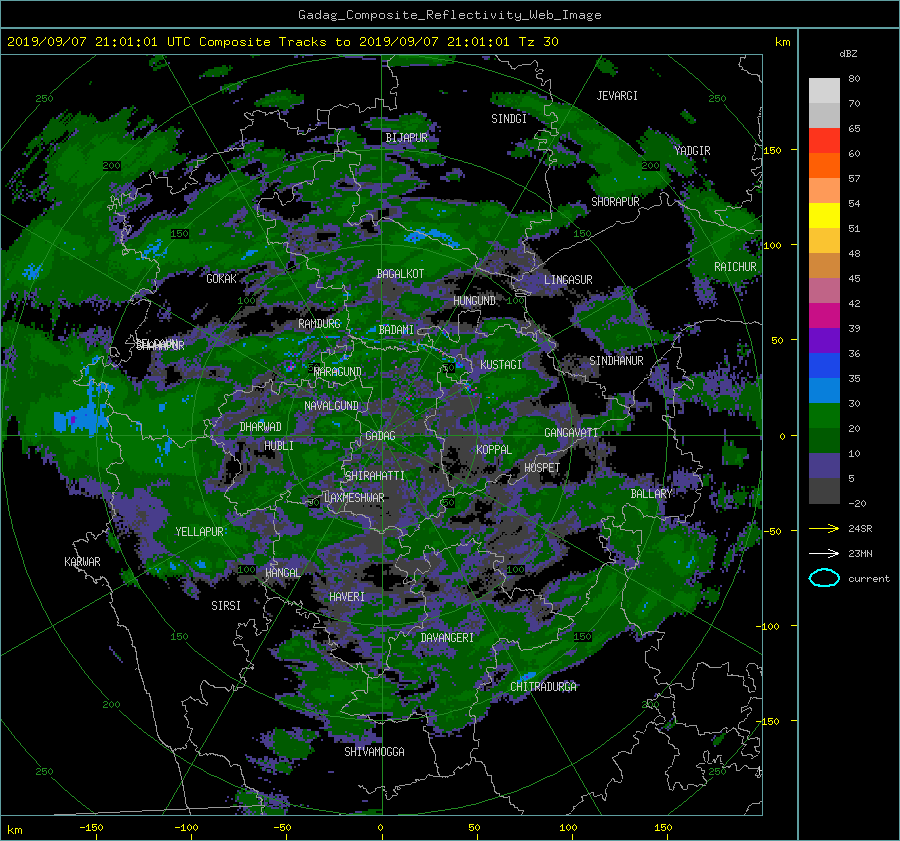
Task: Click the HUNGUND city label
Action: click(x=474, y=301)
